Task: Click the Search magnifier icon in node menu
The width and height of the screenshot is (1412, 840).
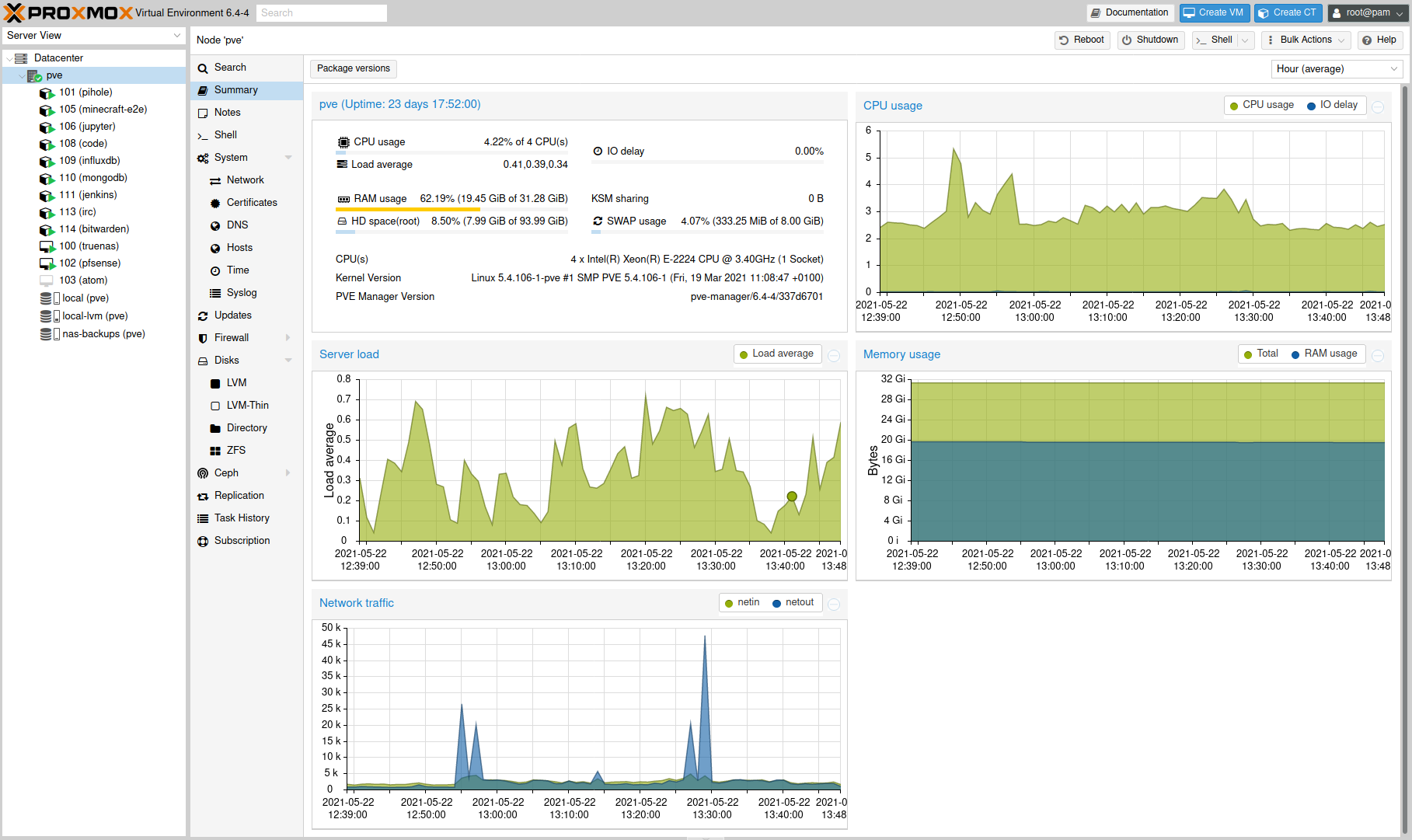Action: 203,68
